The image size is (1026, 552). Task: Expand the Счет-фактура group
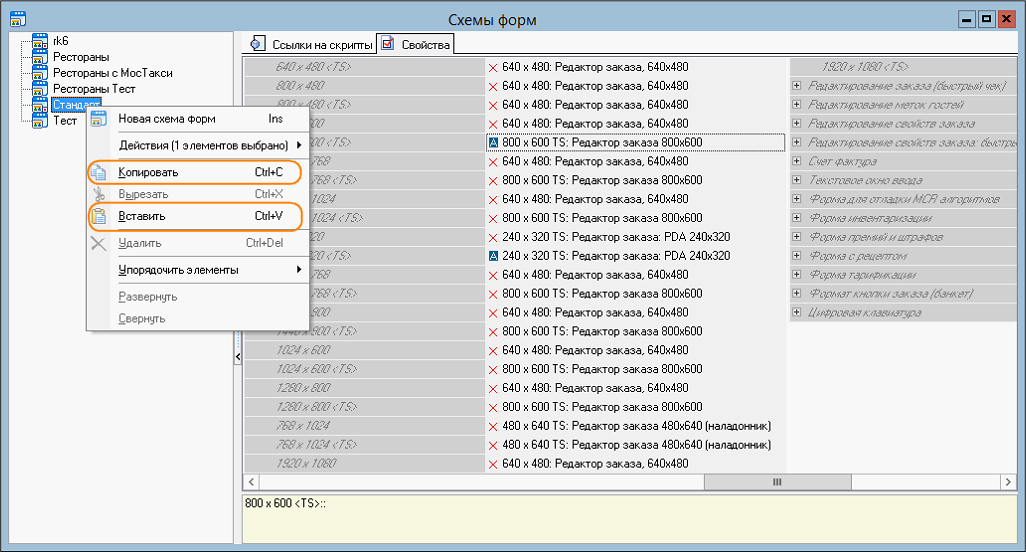[797, 162]
